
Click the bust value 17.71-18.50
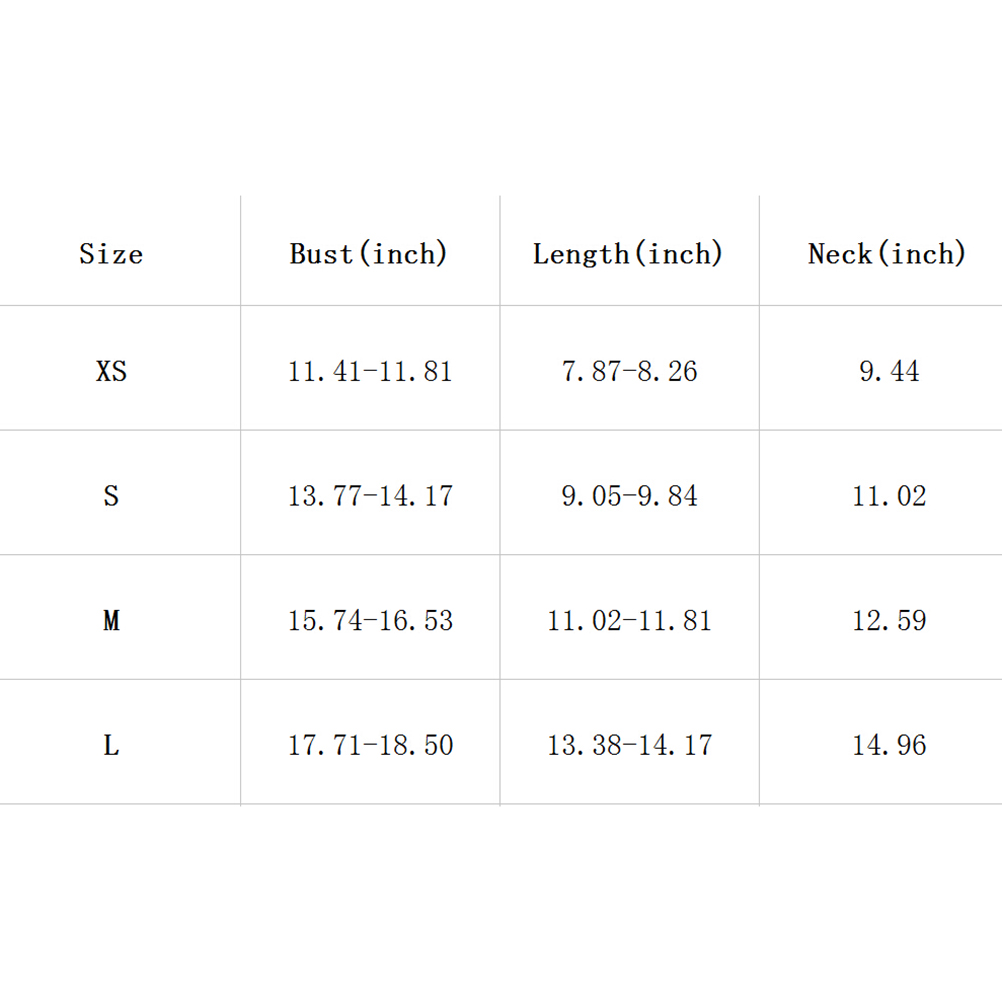click(370, 745)
